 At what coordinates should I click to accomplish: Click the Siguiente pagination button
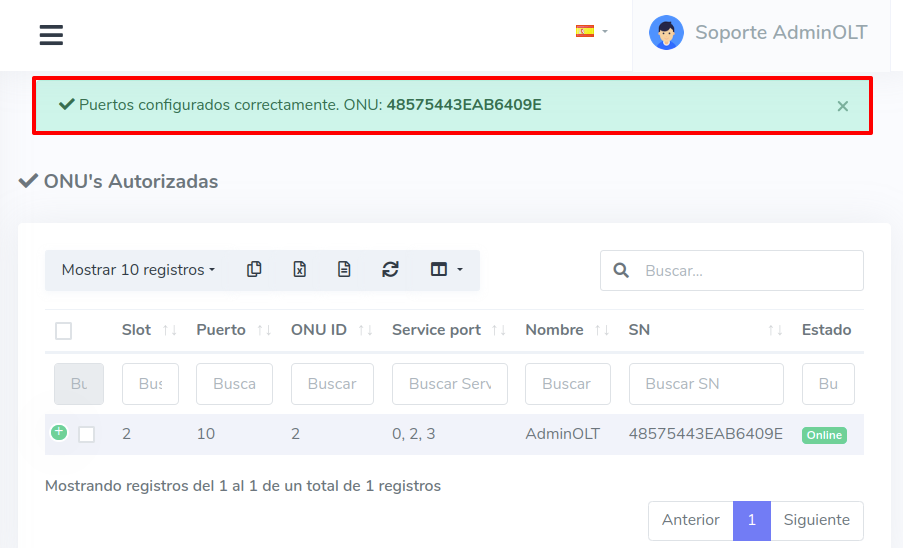816,520
